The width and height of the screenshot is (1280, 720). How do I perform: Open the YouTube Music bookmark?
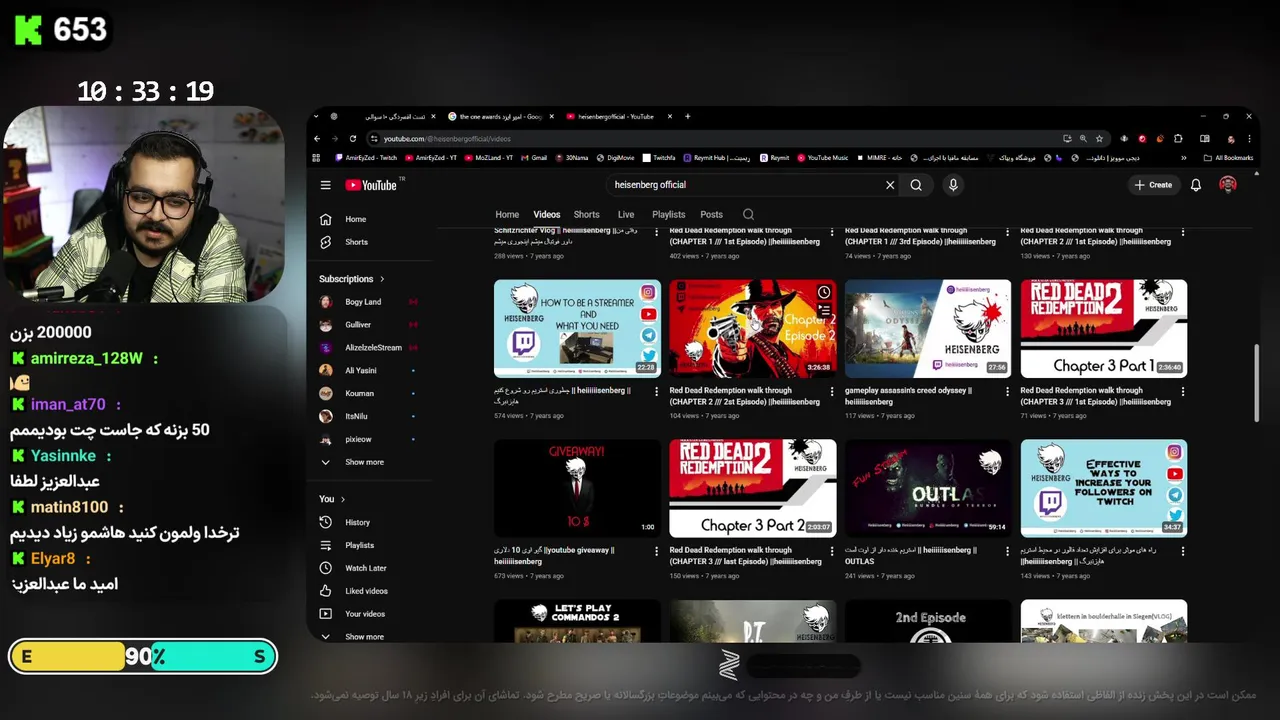822,158
